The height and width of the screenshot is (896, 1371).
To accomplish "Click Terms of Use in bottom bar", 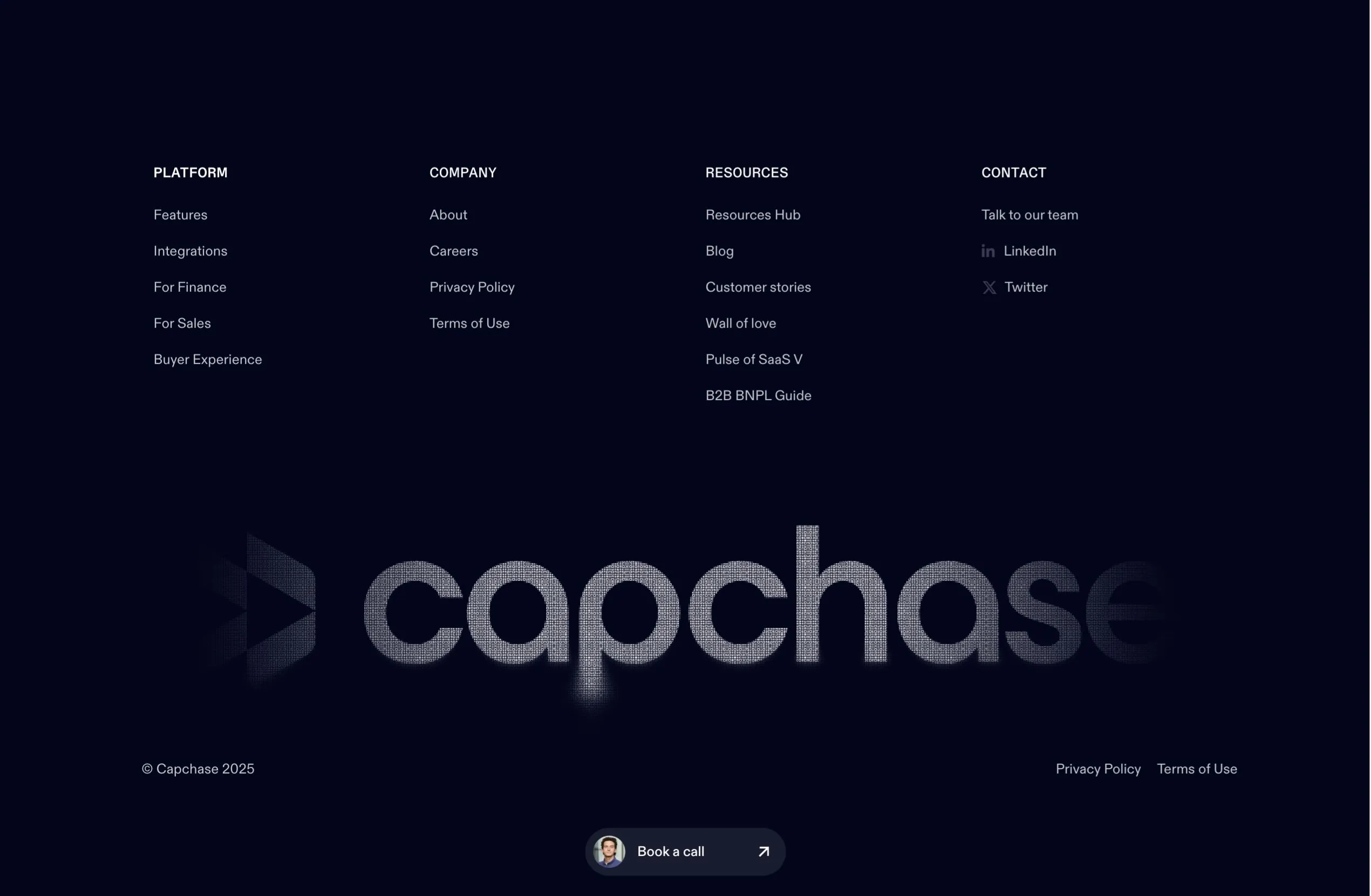I will (x=1197, y=769).
